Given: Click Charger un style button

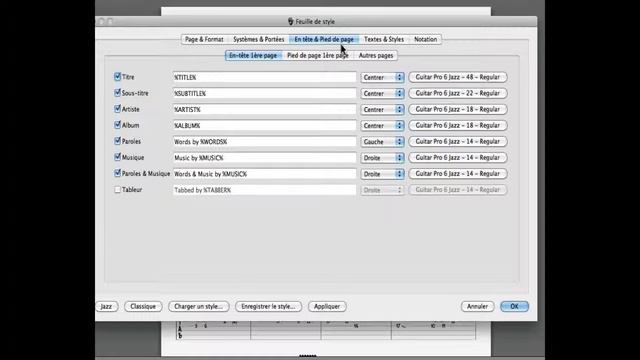Looking at the screenshot, I should click(x=198, y=306).
